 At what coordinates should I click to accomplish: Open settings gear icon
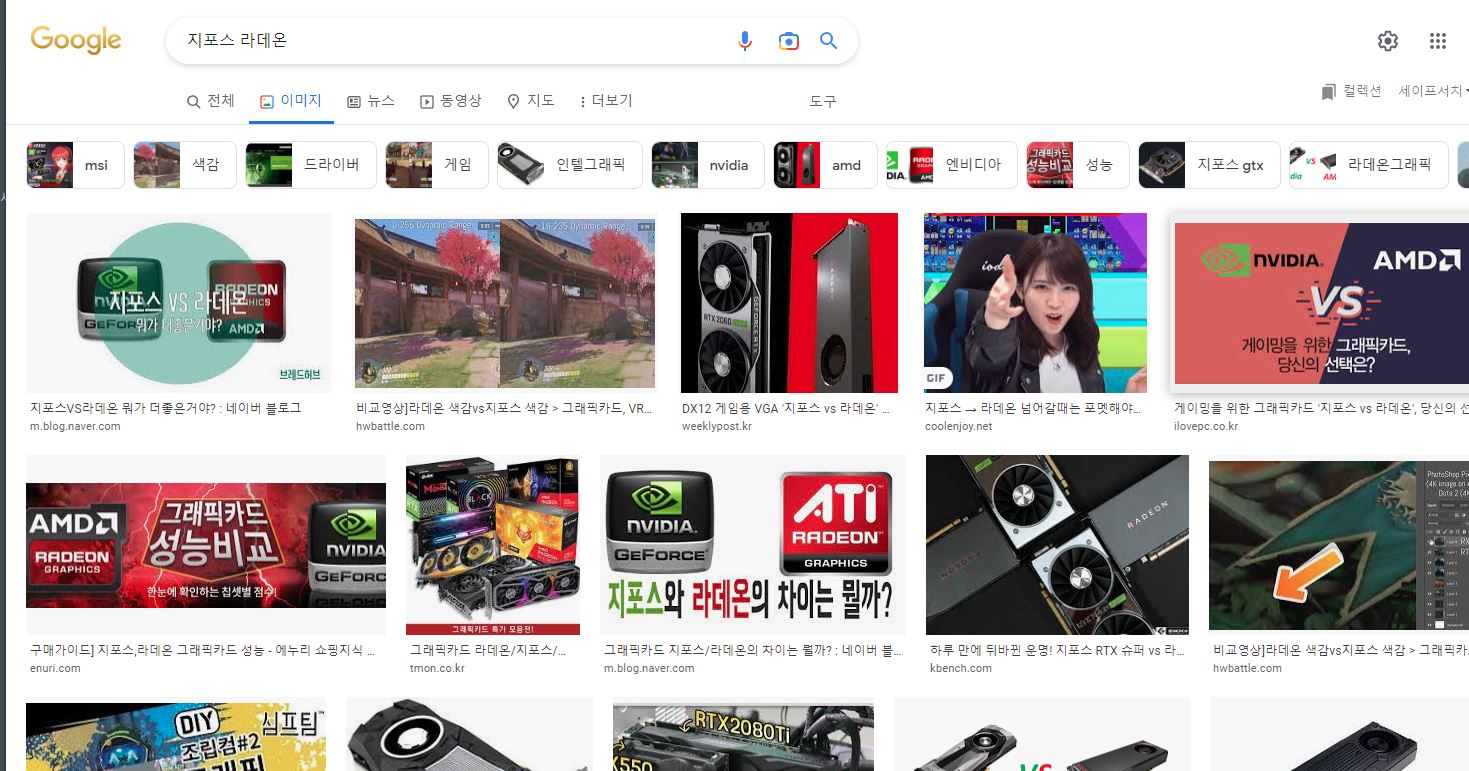(1387, 41)
